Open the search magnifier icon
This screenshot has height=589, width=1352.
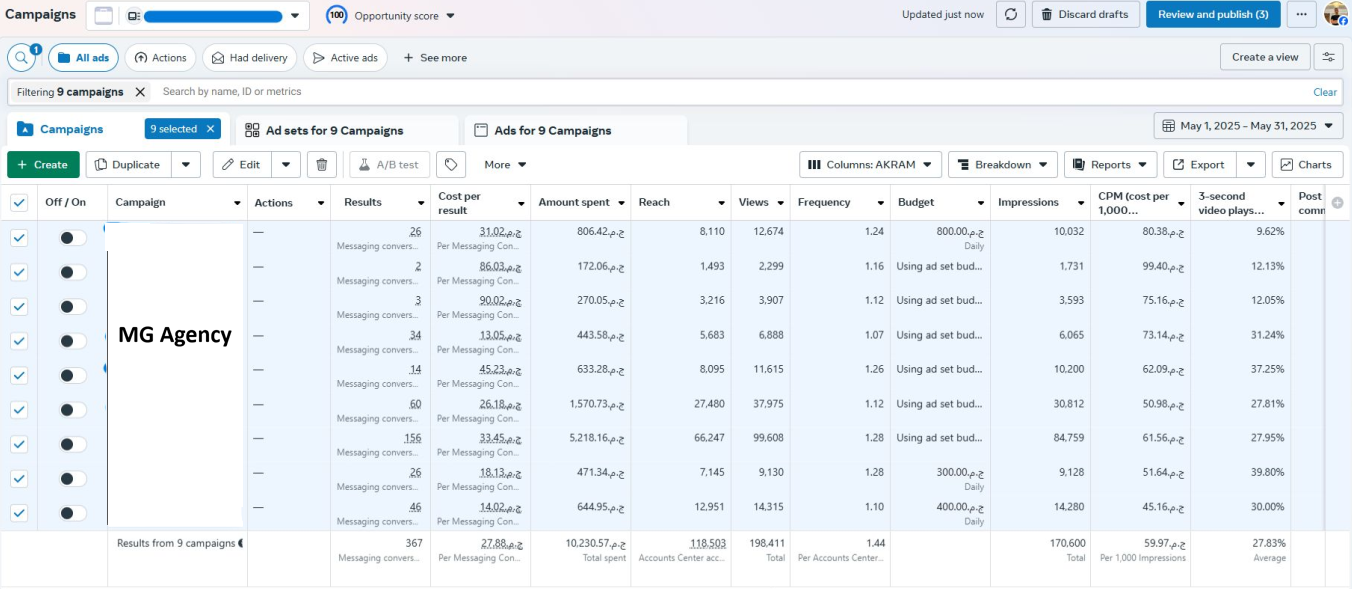tap(22, 58)
